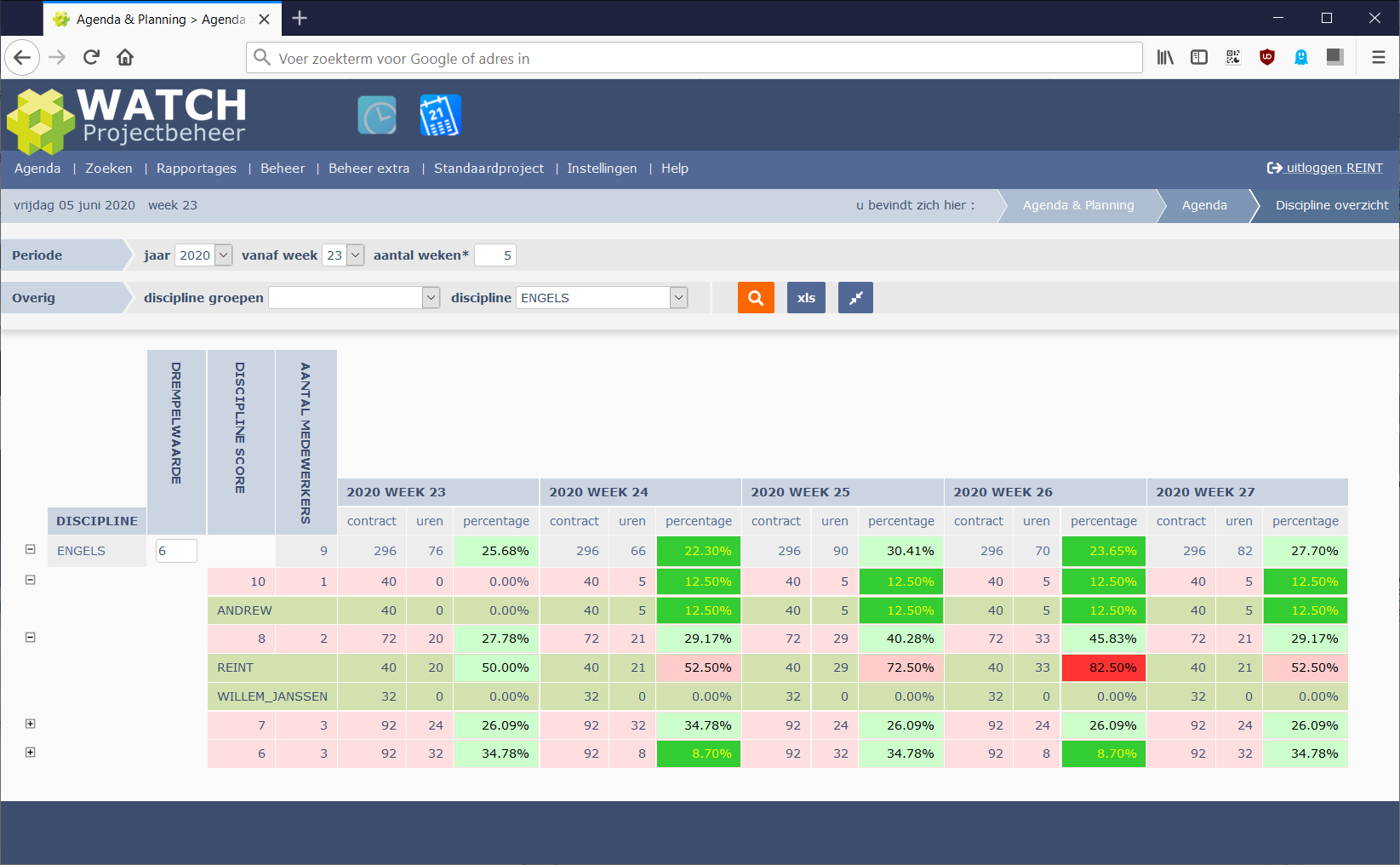Viewport: 1400px width, 865px height.
Task: Open the Help menu
Action: coord(675,169)
